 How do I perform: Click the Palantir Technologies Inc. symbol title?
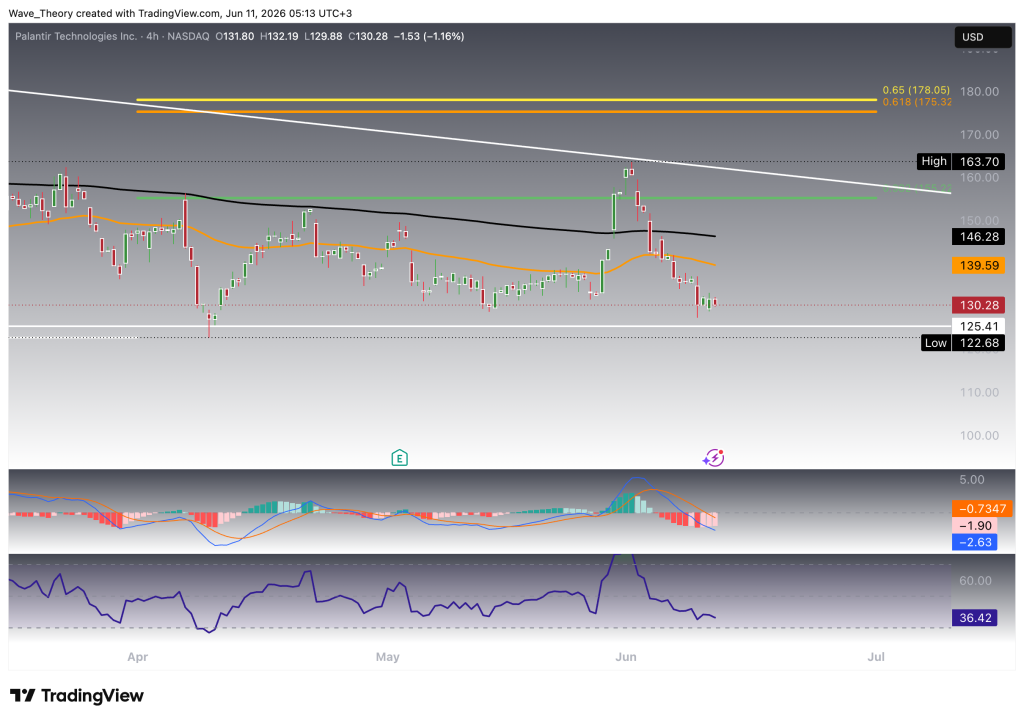pos(76,37)
